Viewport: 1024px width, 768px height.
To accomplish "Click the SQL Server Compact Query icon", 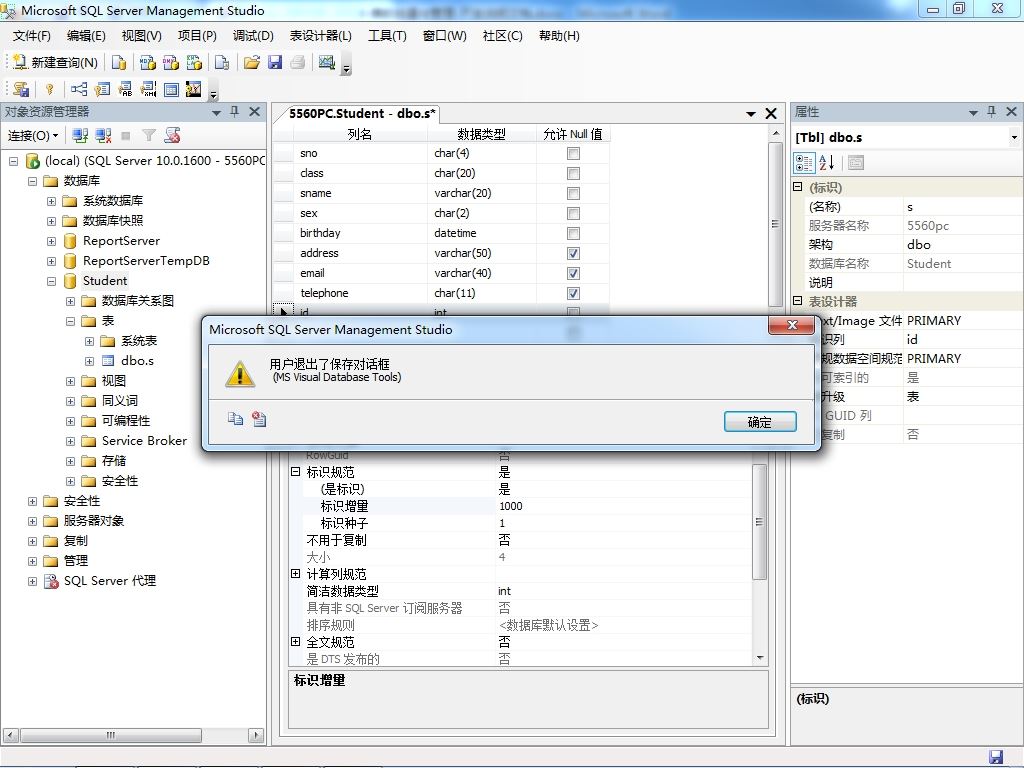I will [x=222, y=62].
